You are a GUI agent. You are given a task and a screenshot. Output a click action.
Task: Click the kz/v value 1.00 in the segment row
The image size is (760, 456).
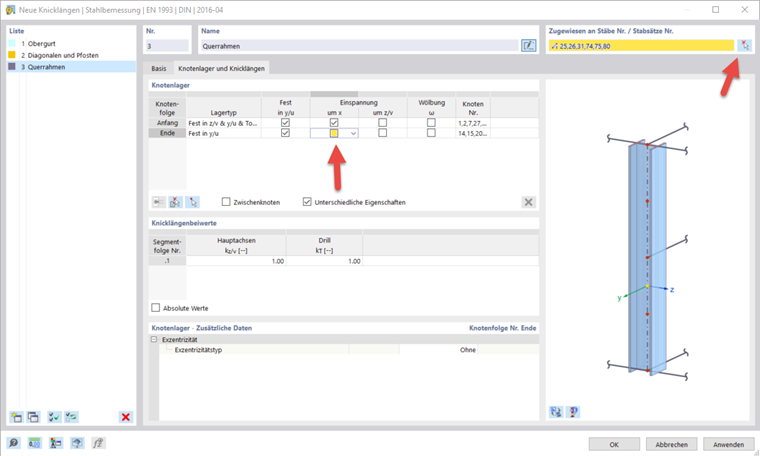(x=236, y=261)
